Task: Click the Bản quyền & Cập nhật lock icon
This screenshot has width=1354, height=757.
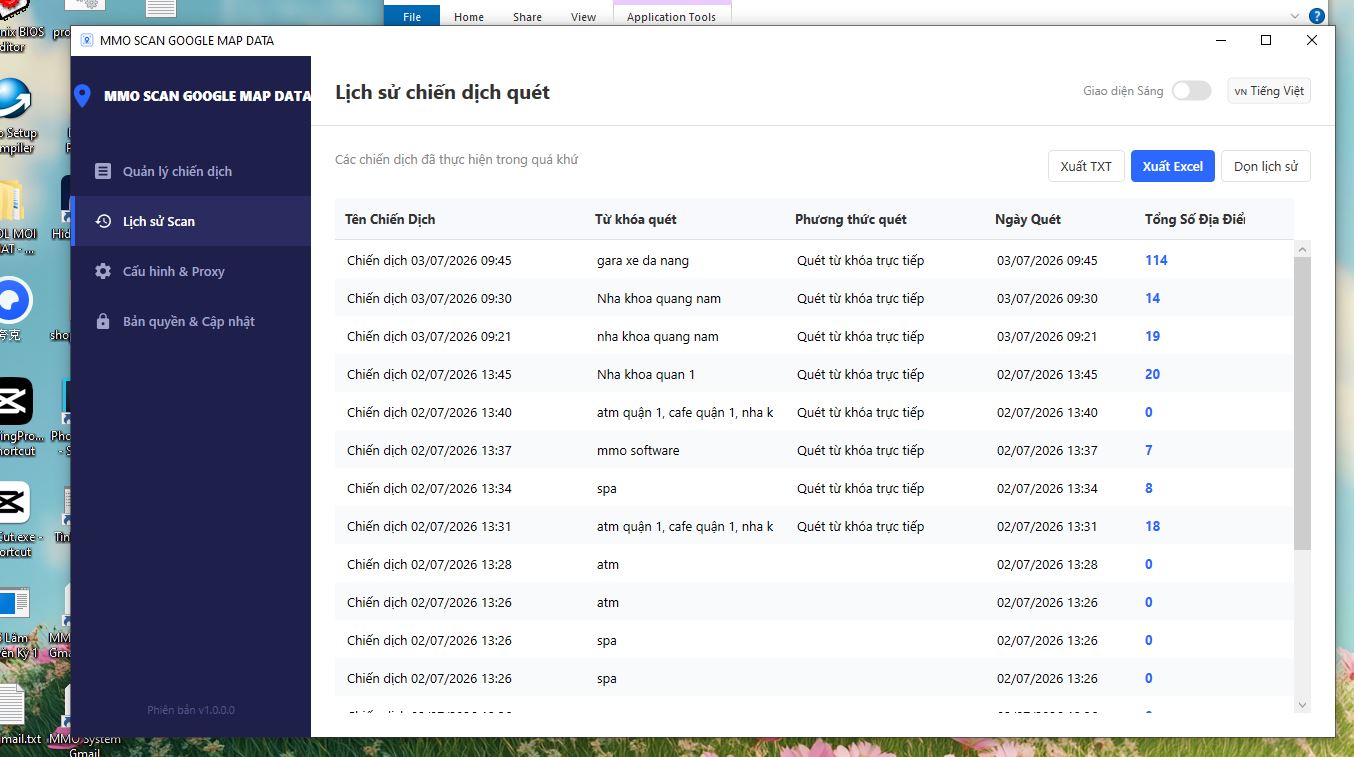Action: click(103, 321)
